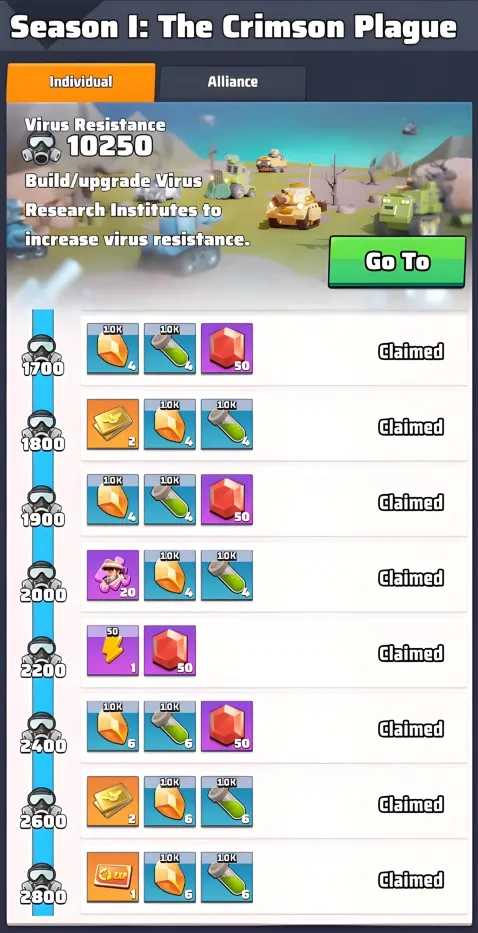Viewport: 478px width, 933px height.
Task: Tap the gold tickets icon in 1800 row
Action: point(113,424)
